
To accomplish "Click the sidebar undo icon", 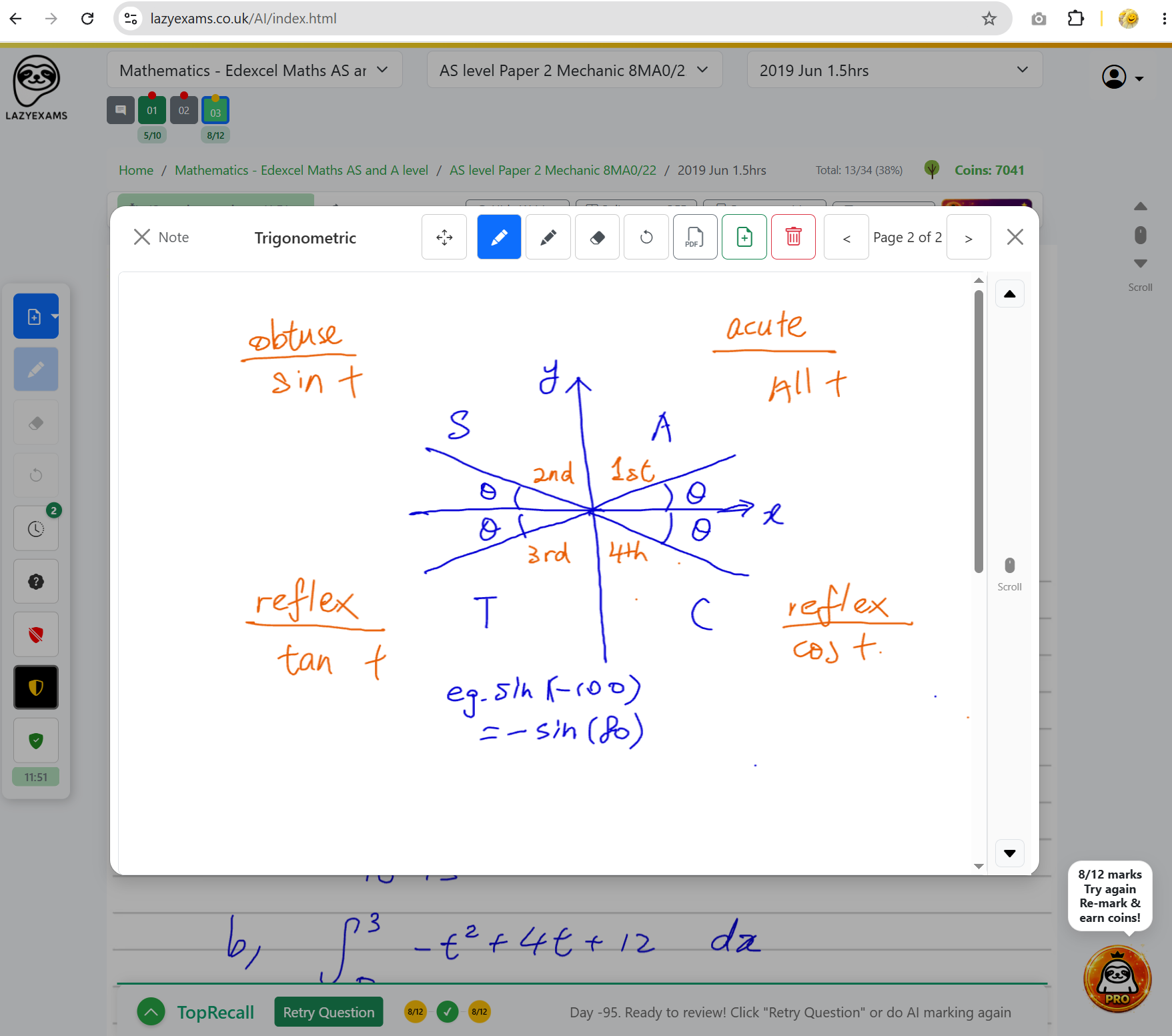I will tap(36, 475).
